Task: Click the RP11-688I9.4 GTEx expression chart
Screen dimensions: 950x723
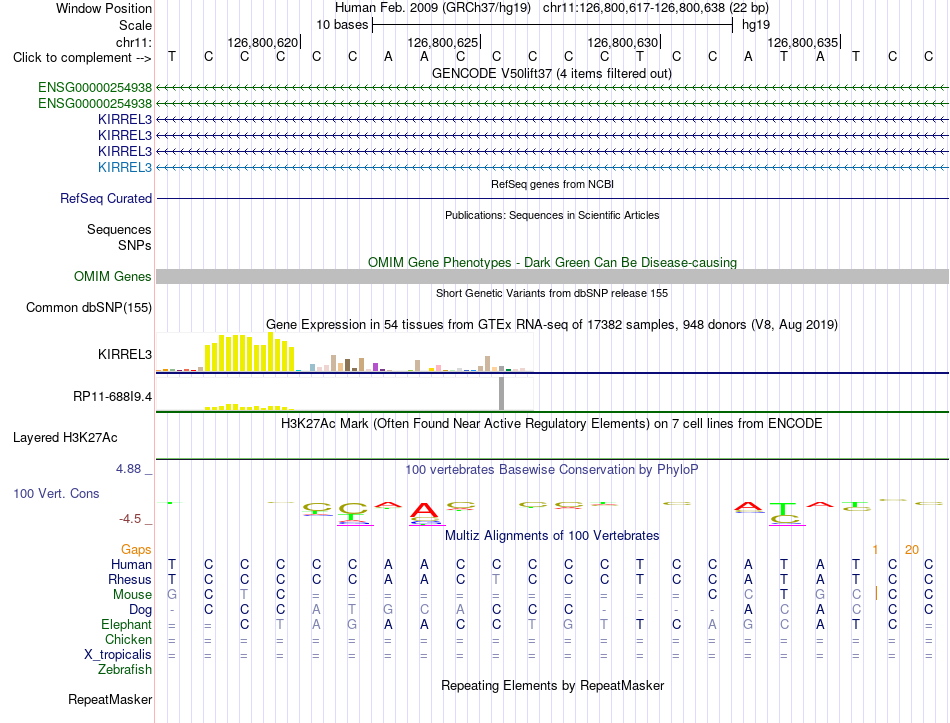Action: (344, 394)
